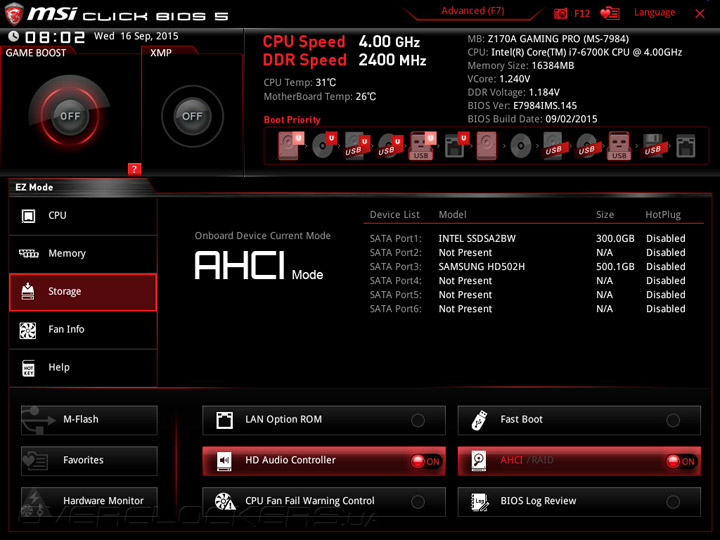Click the clock icon beside the time
Image resolution: width=720 pixels, height=540 pixels.
click(x=14, y=36)
